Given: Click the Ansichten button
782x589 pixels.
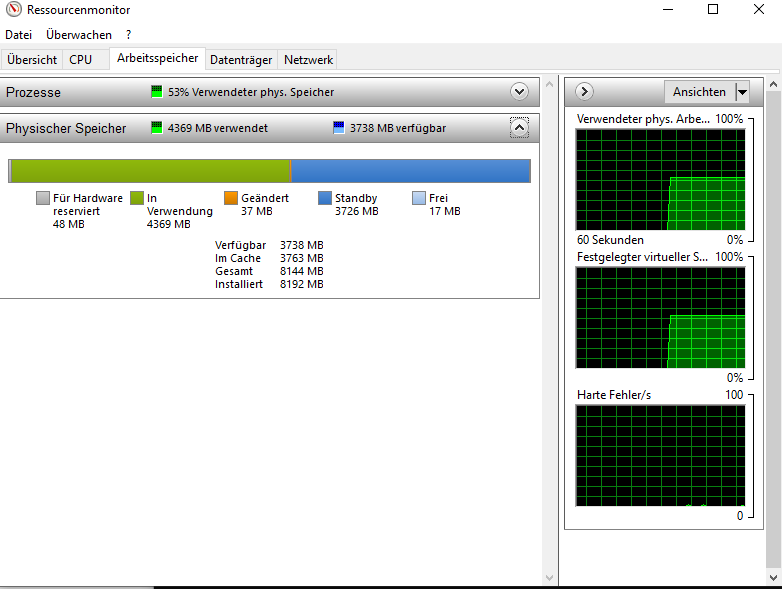Looking at the screenshot, I should point(699,92).
